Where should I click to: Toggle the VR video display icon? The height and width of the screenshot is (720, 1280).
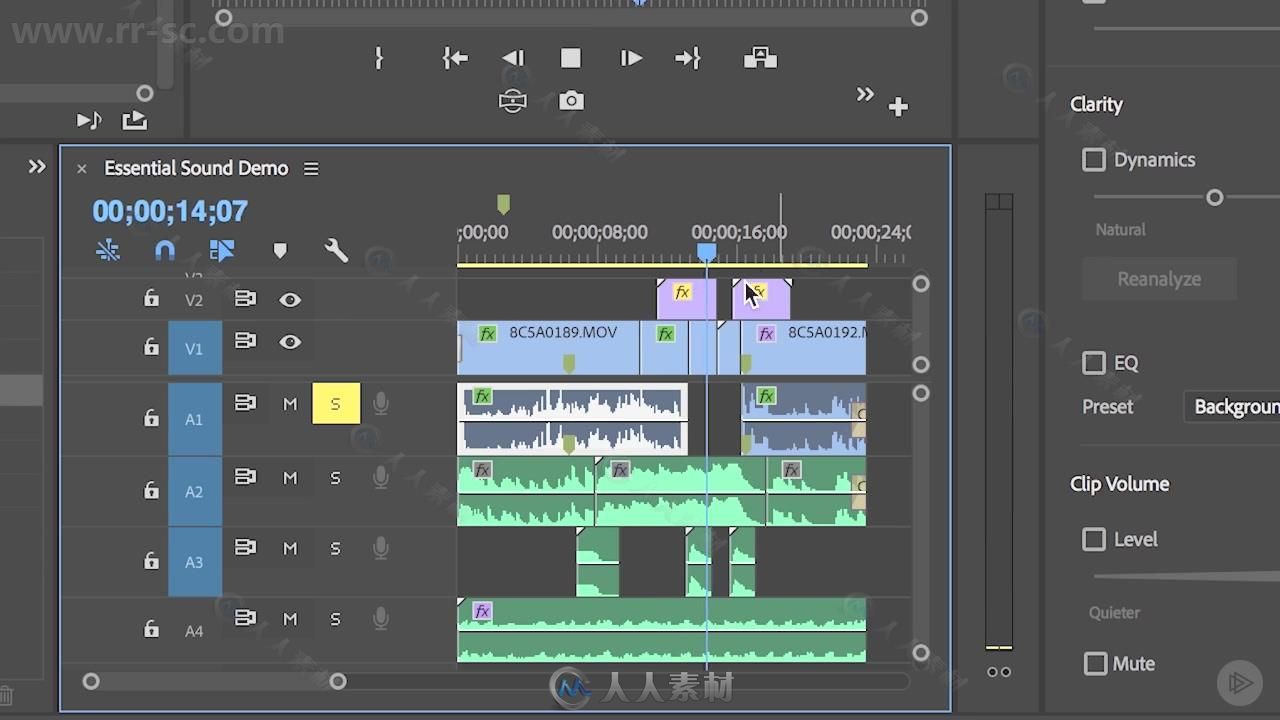tap(513, 101)
